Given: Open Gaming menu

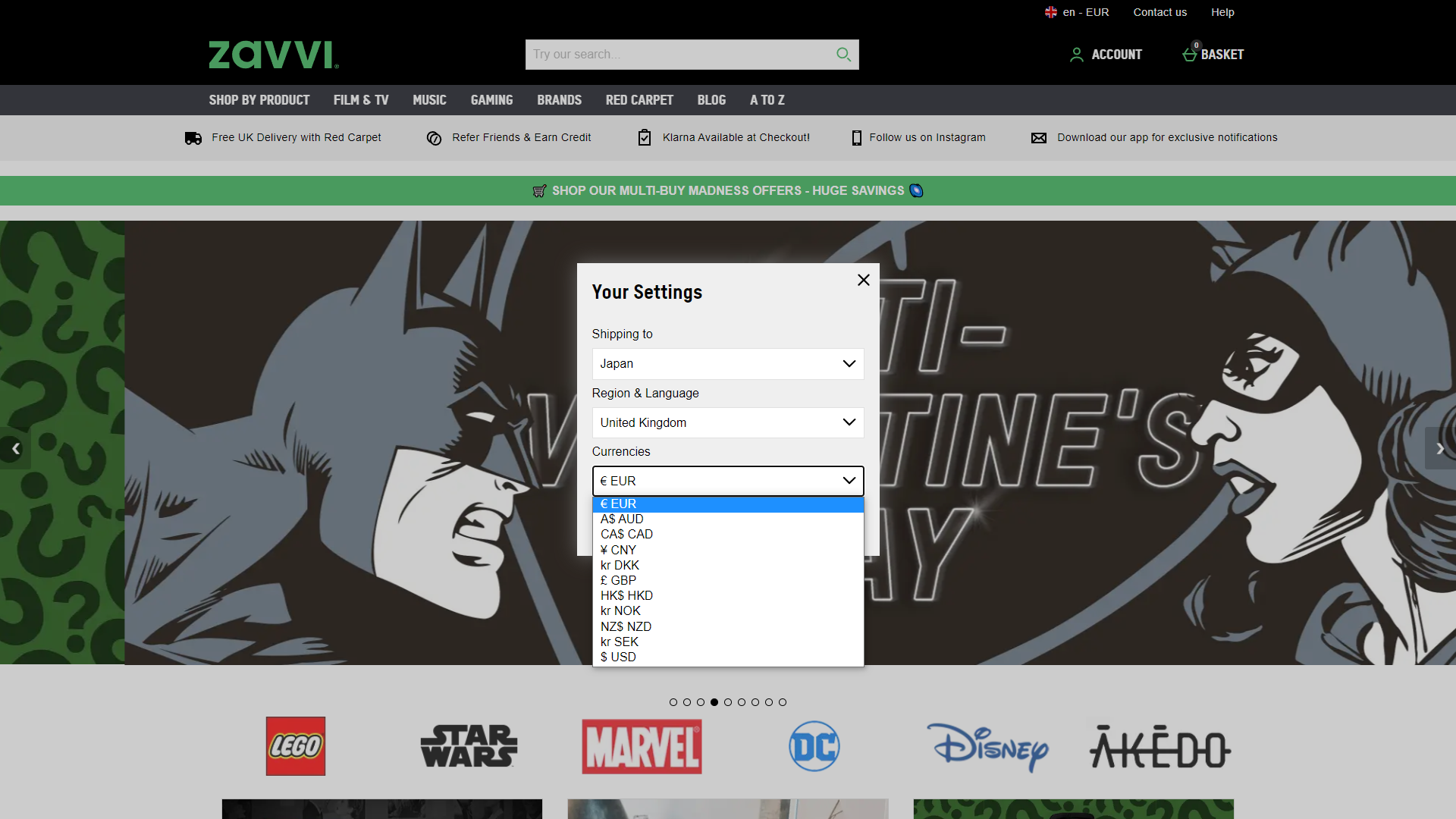Looking at the screenshot, I should (x=491, y=100).
